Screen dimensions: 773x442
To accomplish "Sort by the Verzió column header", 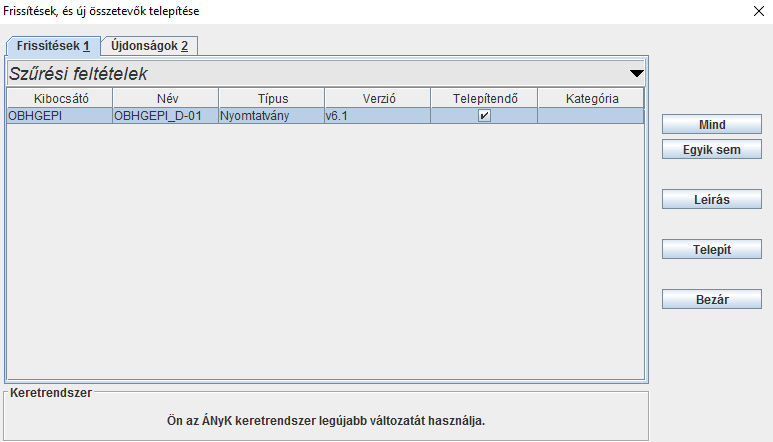I will pos(378,98).
